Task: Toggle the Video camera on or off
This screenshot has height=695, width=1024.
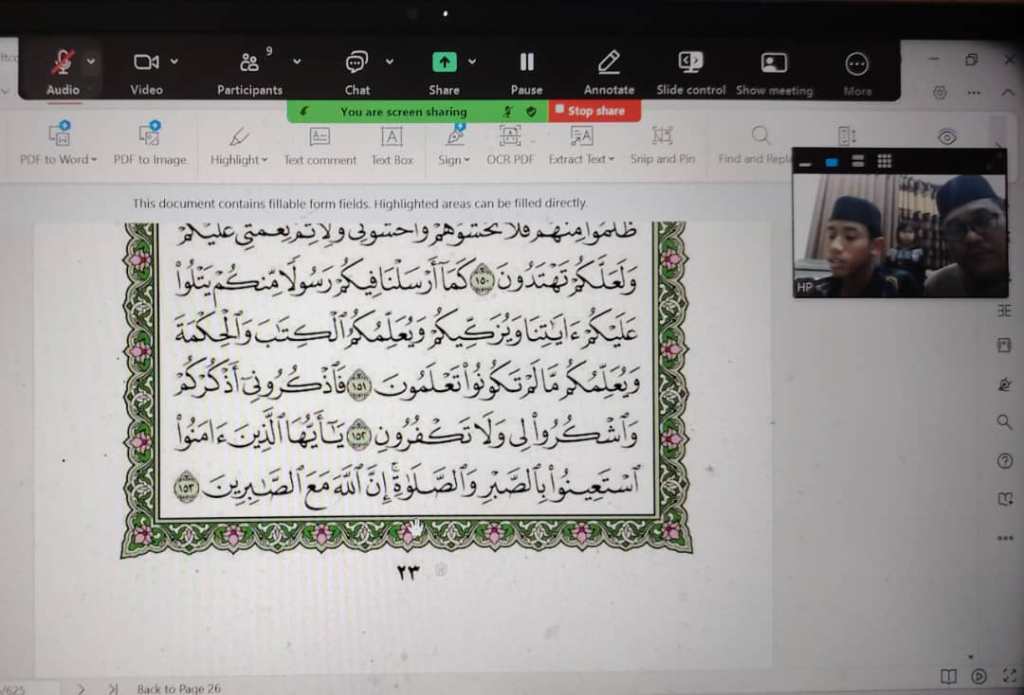Action: click(146, 64)
